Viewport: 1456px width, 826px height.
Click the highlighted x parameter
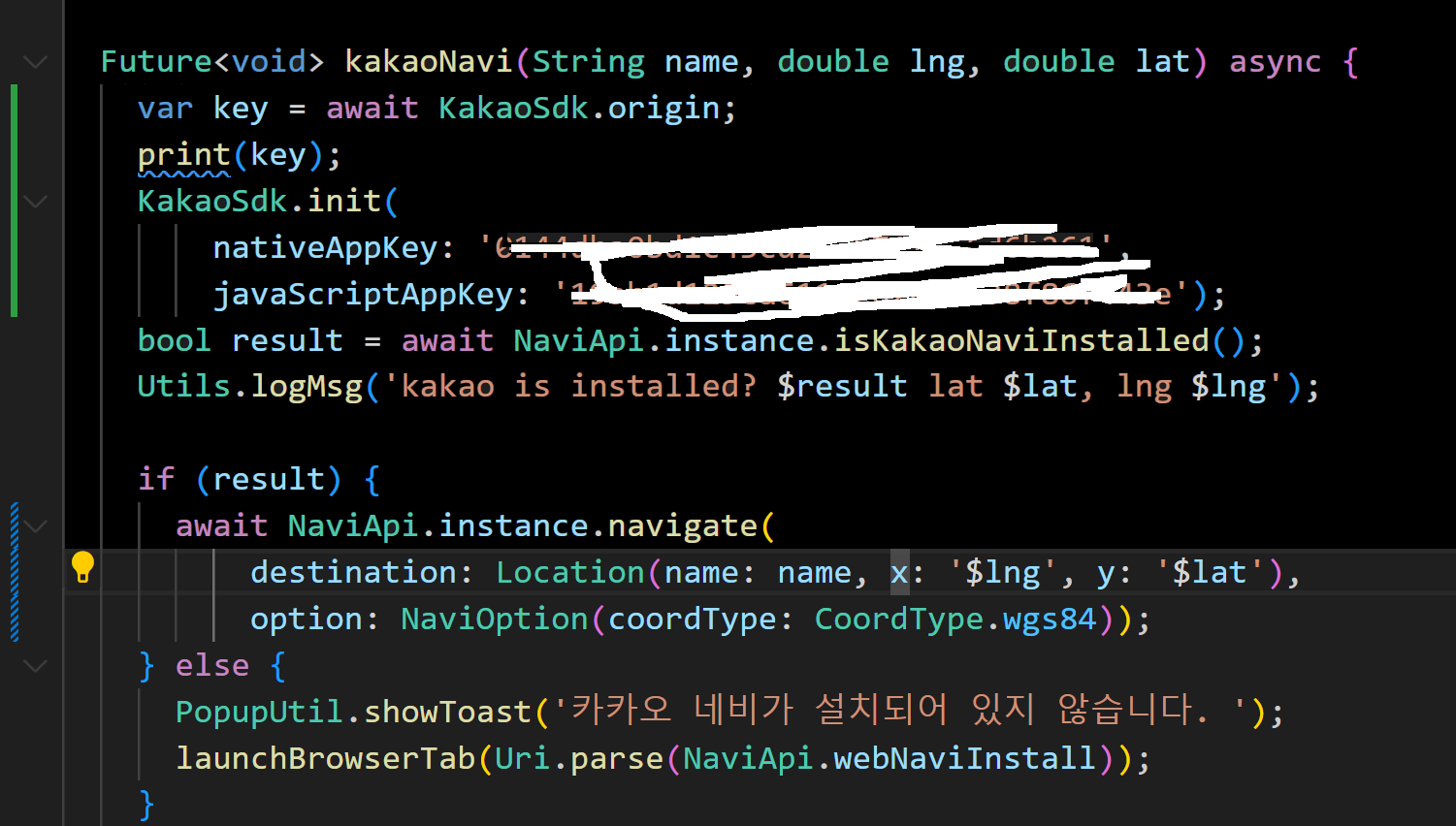pos(899,572)
